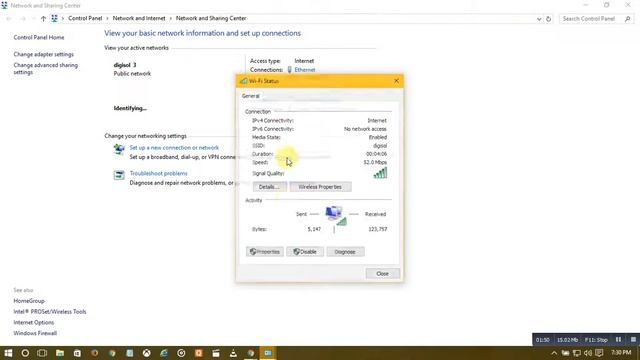Image resolution: width=640 pixels, height=360 pixels.
Task: Click the Troubleshoot problems icon
Action: [119, 175]
